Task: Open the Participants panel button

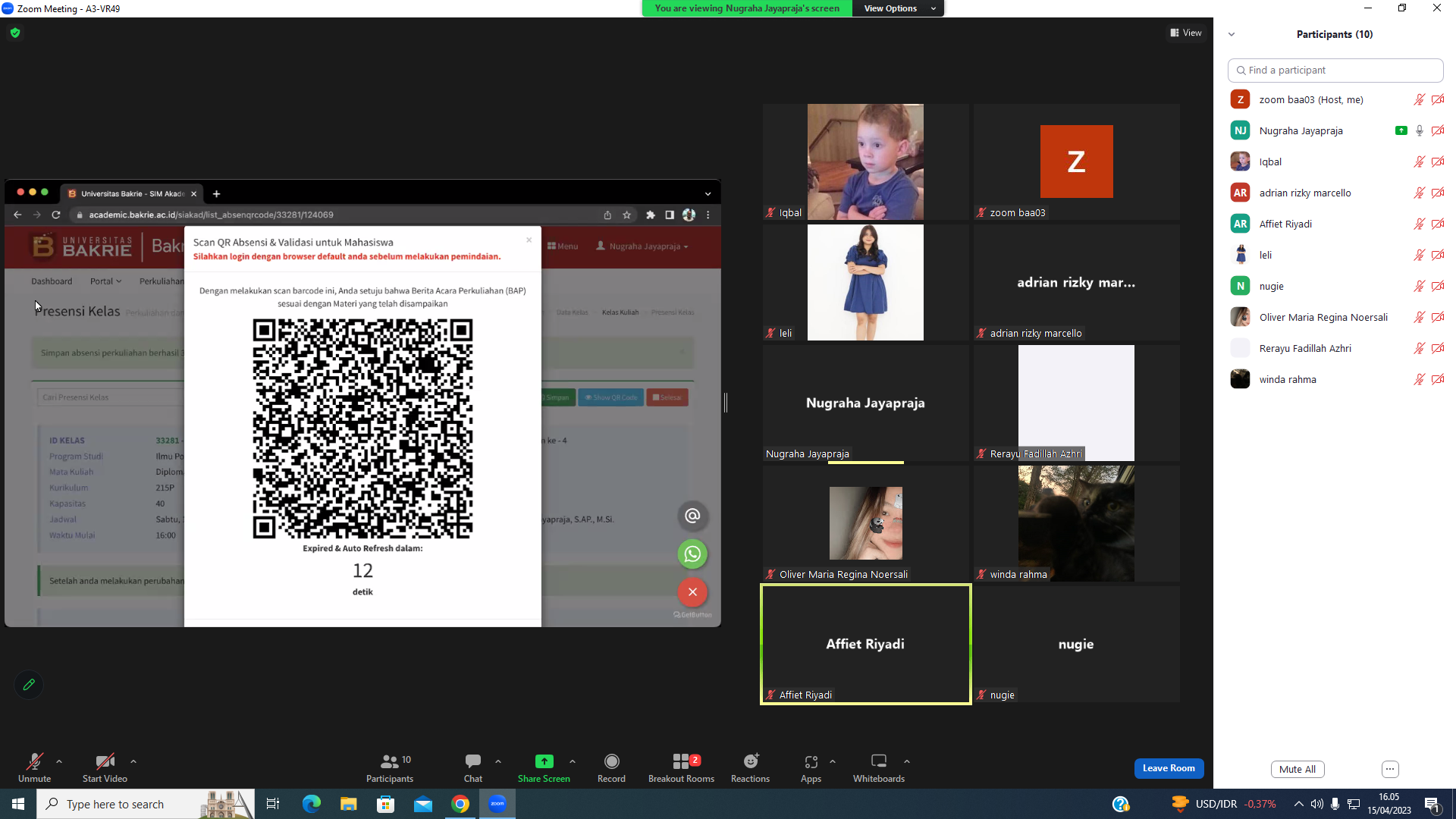Action: pyautogui.click(x=390, y=767)
